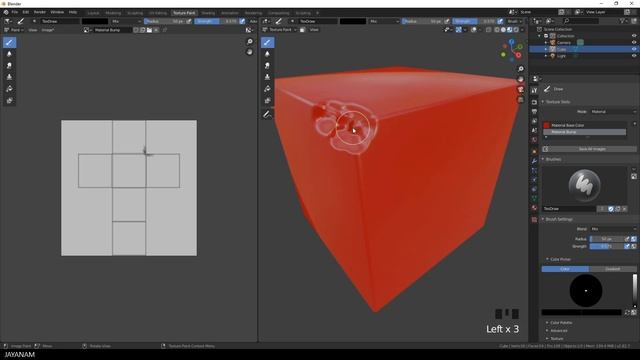Select the Clone tool in image editor toolbar
Image resolution: width=640 pixels, height=360 pixels.
coord(9,77)
